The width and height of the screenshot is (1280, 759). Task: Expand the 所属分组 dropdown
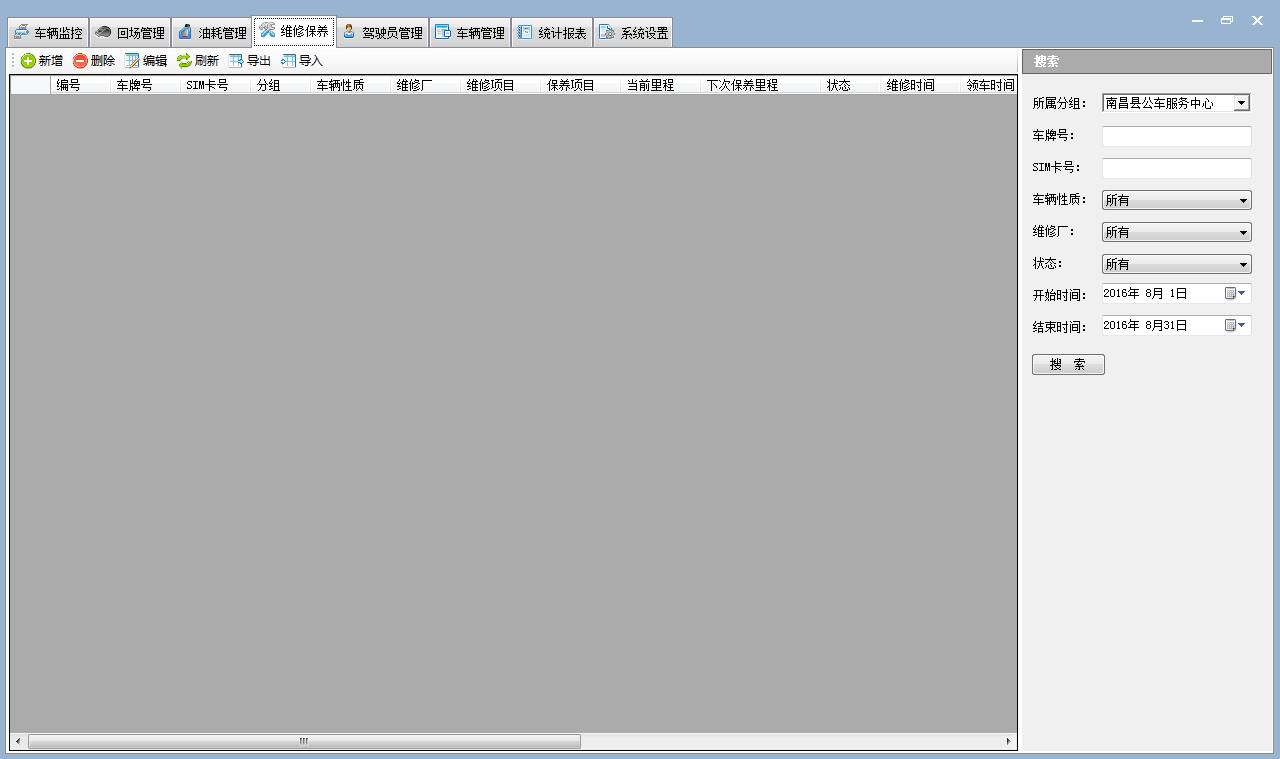point(1241,103)
